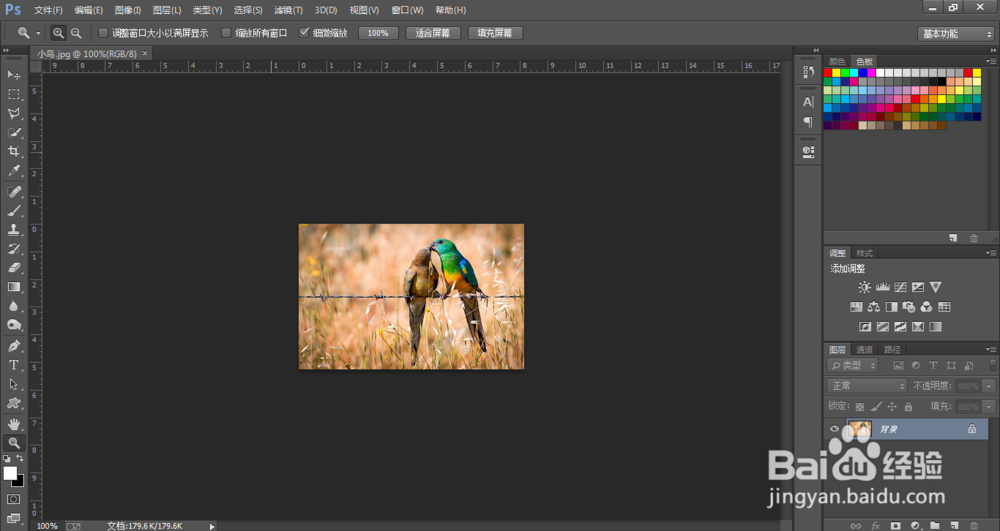Screen dimensions: 1000x531
Task: Toggle lock all padlock in 锁定 row
Action: (x=908, y=407)
